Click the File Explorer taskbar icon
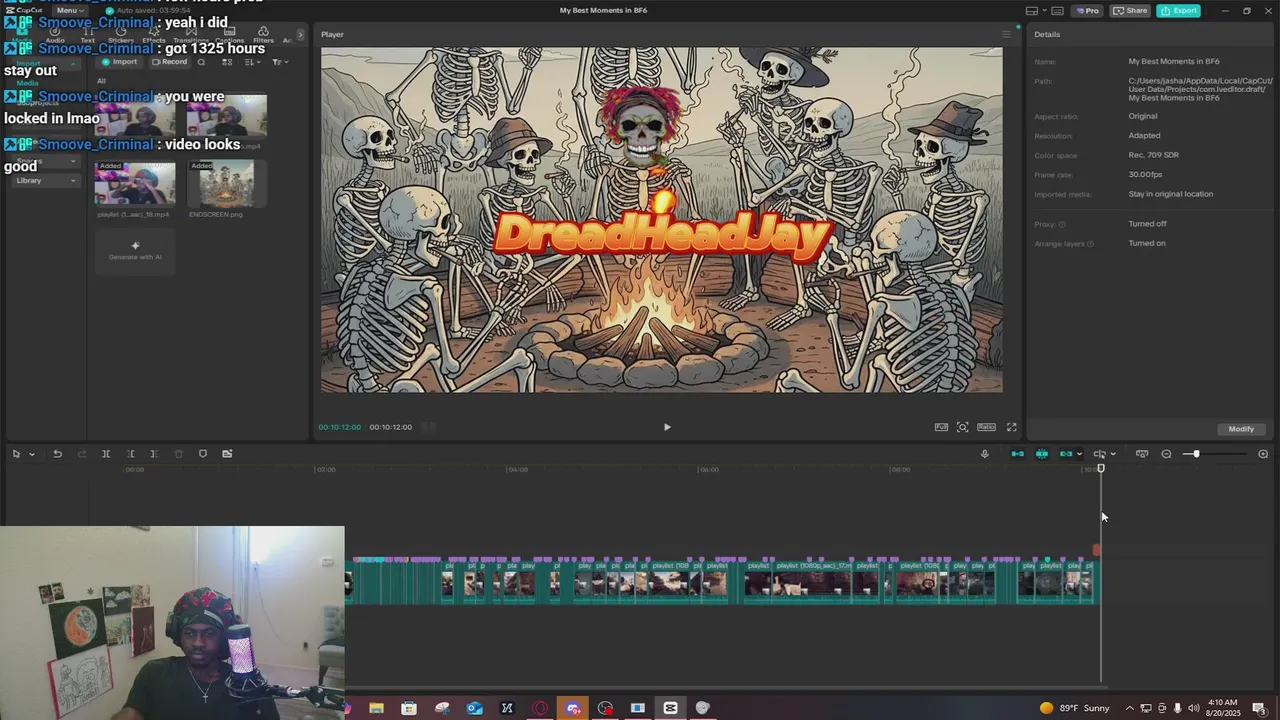This screenshot has height=720, width=1280. coord(376,708)
